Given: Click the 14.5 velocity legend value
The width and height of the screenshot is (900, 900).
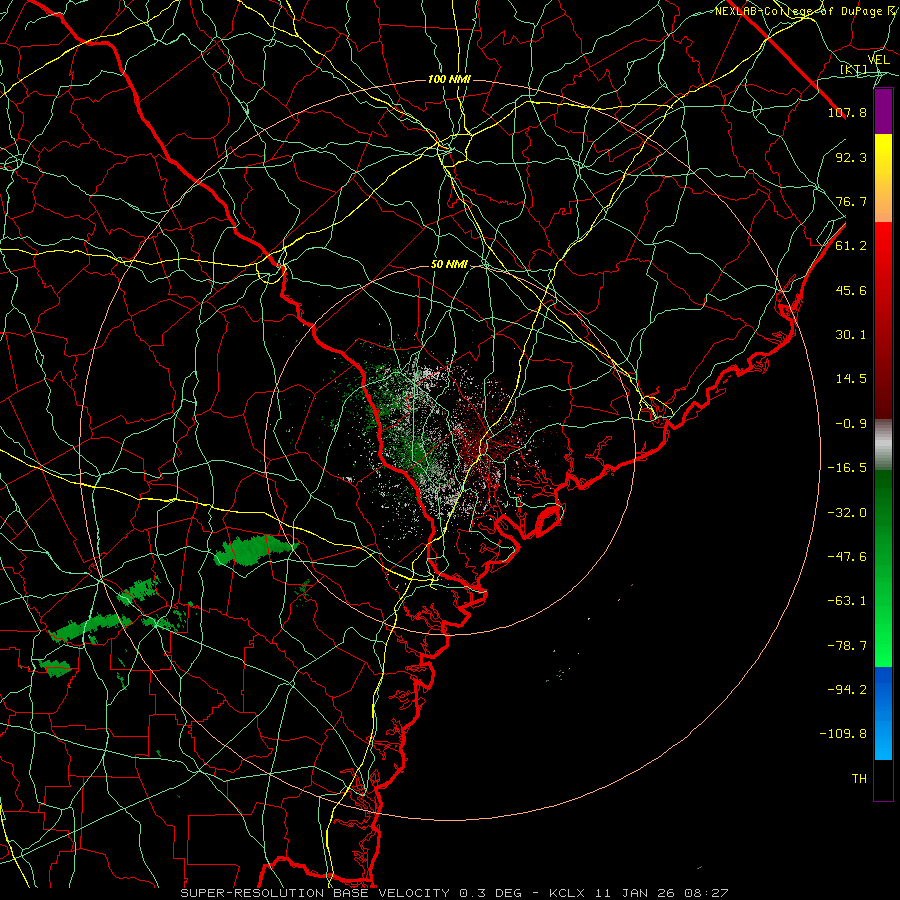Looking at the screenshot, I should tap(851, 379).
